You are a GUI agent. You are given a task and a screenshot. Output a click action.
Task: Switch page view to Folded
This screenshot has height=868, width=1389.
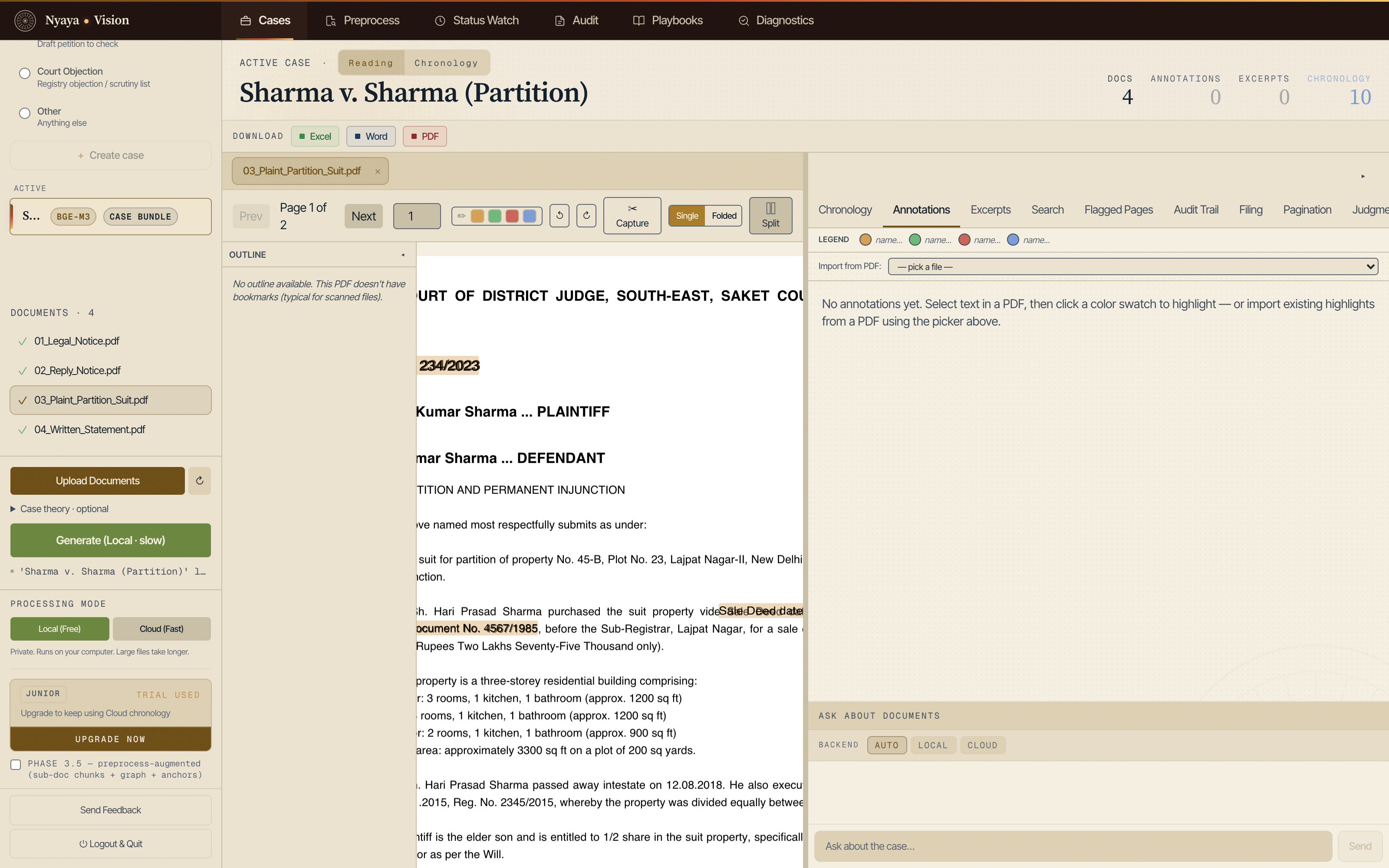point(724,216)
